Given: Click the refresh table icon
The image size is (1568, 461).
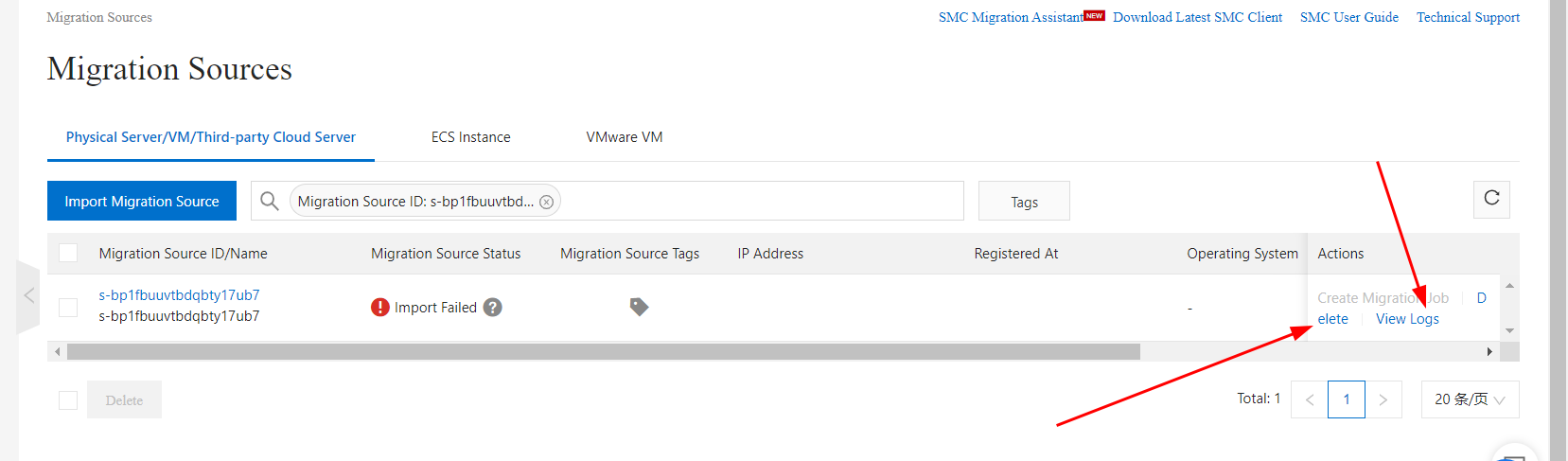Looking at the screenshot, I should pos(1491,199).
